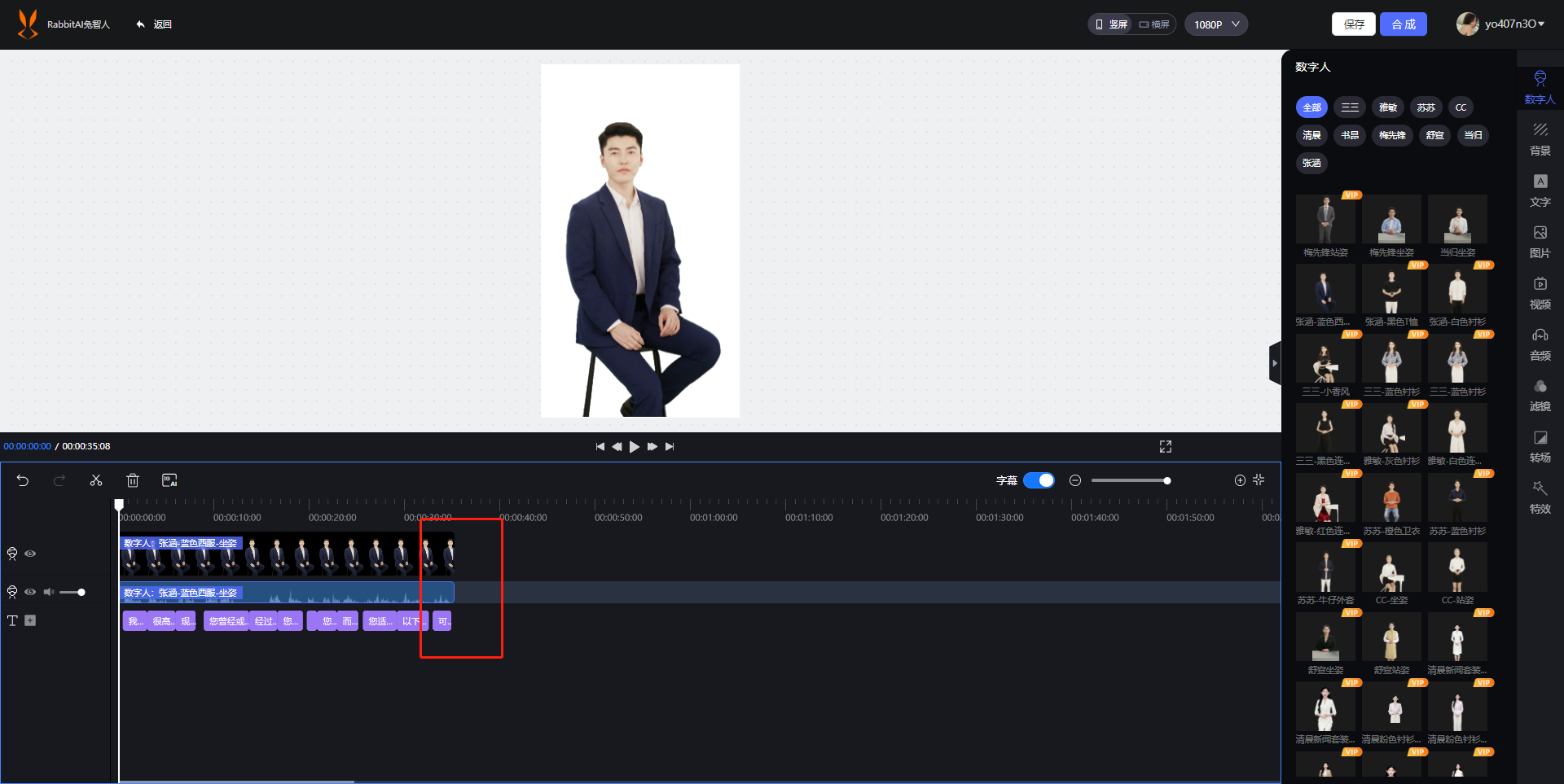The image size is (1564, 784).
Task: Select the 清晨 filter tab
Action: tap(1311, 135)
